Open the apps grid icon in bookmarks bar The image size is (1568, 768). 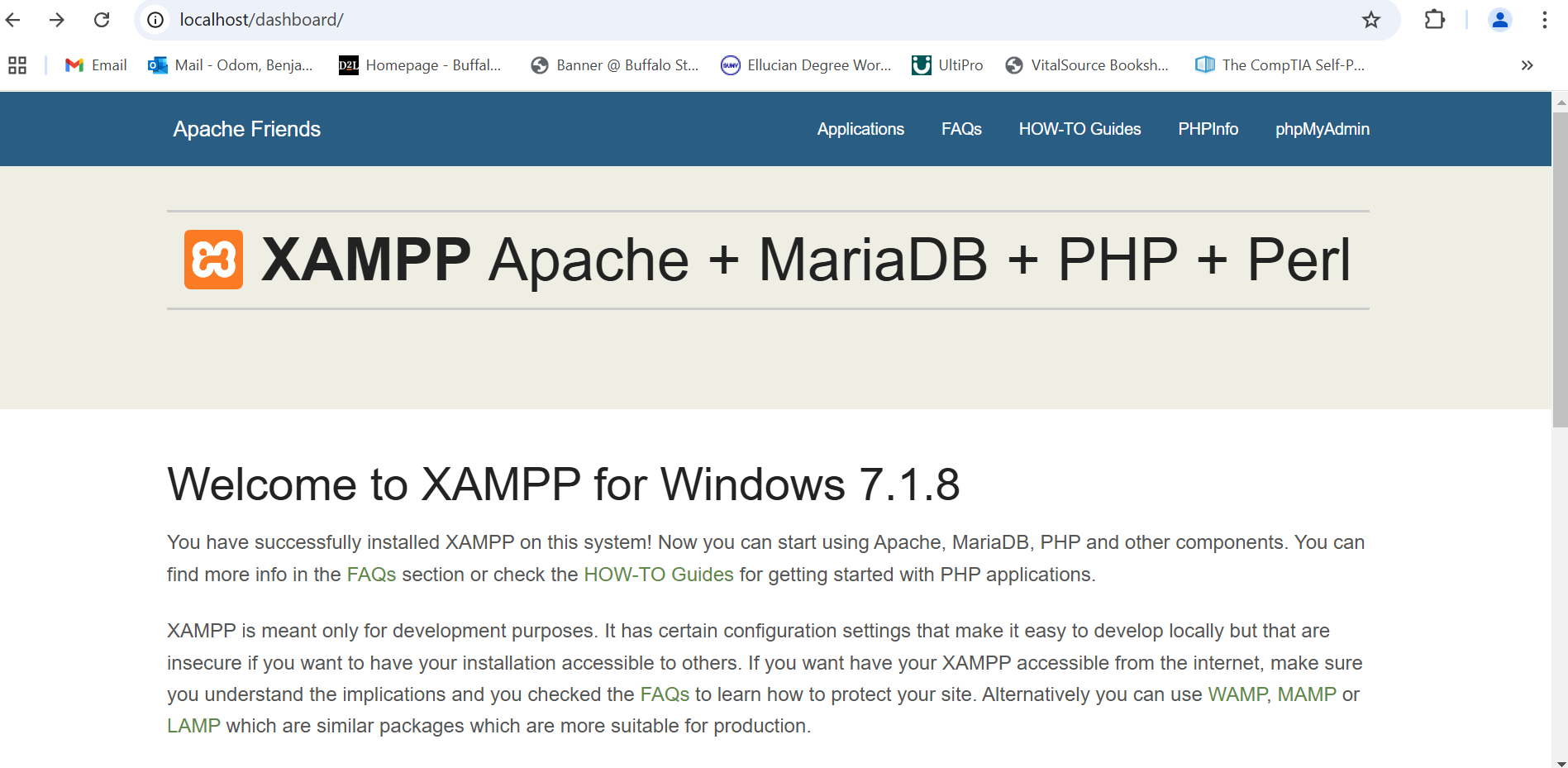click(x=17, y=65)
